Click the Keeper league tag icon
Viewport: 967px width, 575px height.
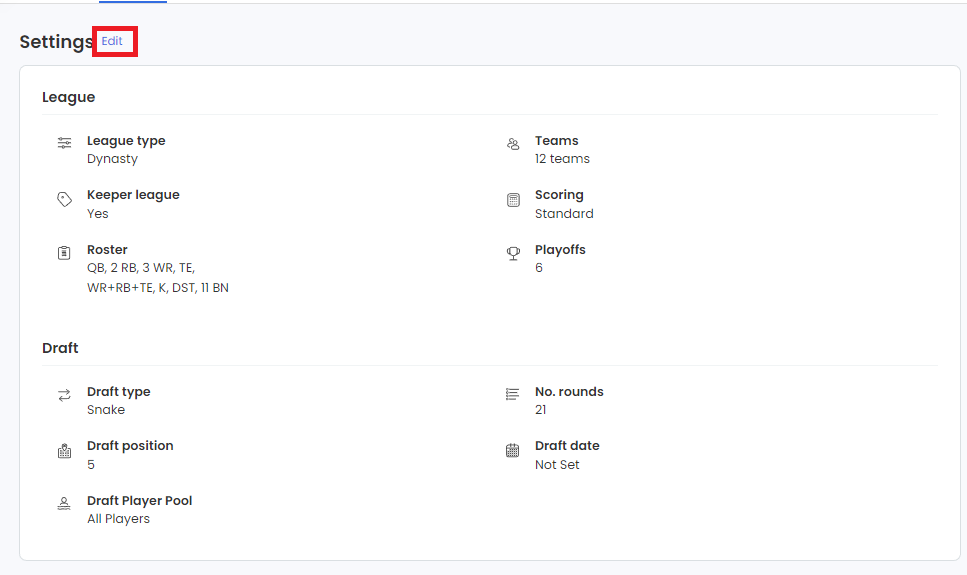[x=65, y=199]
